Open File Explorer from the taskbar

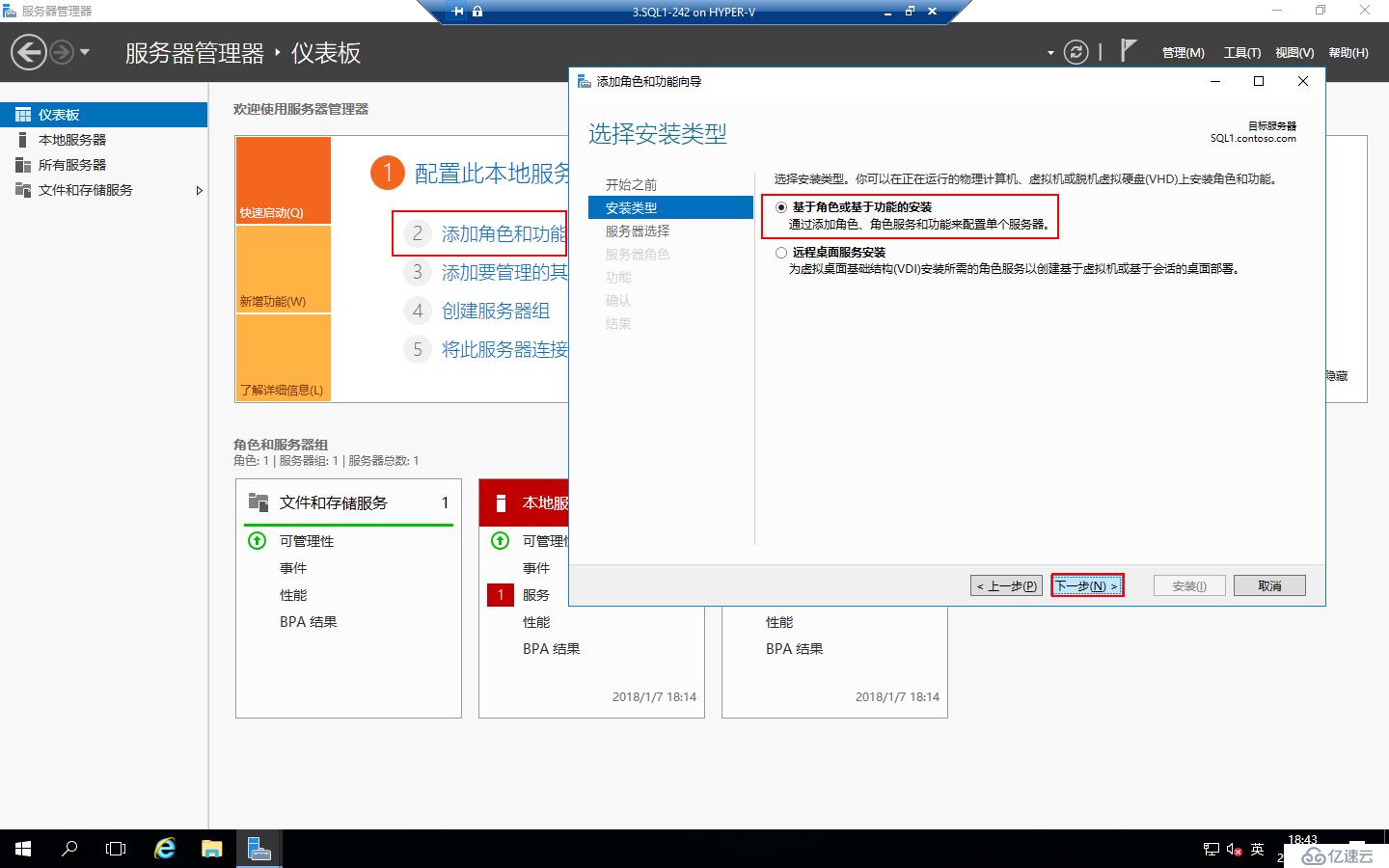[211, 849]
